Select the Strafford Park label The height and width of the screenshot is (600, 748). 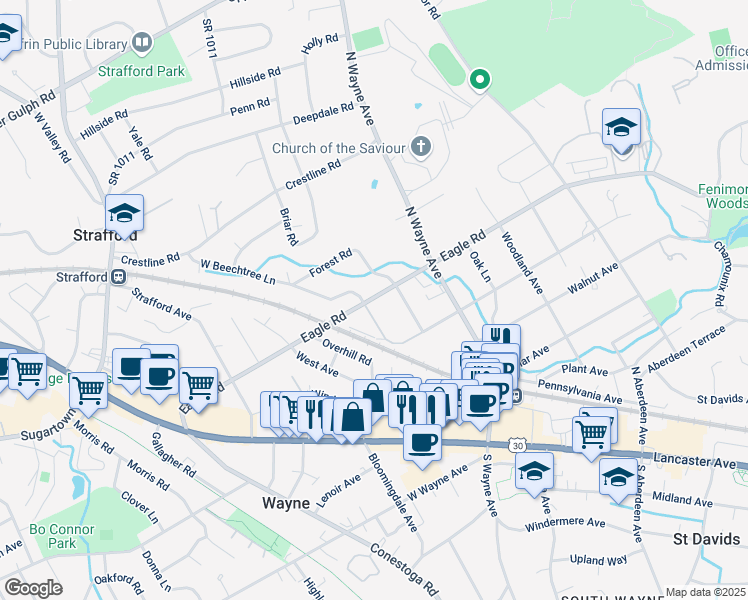pyautogui.click(x=141, y=72)
